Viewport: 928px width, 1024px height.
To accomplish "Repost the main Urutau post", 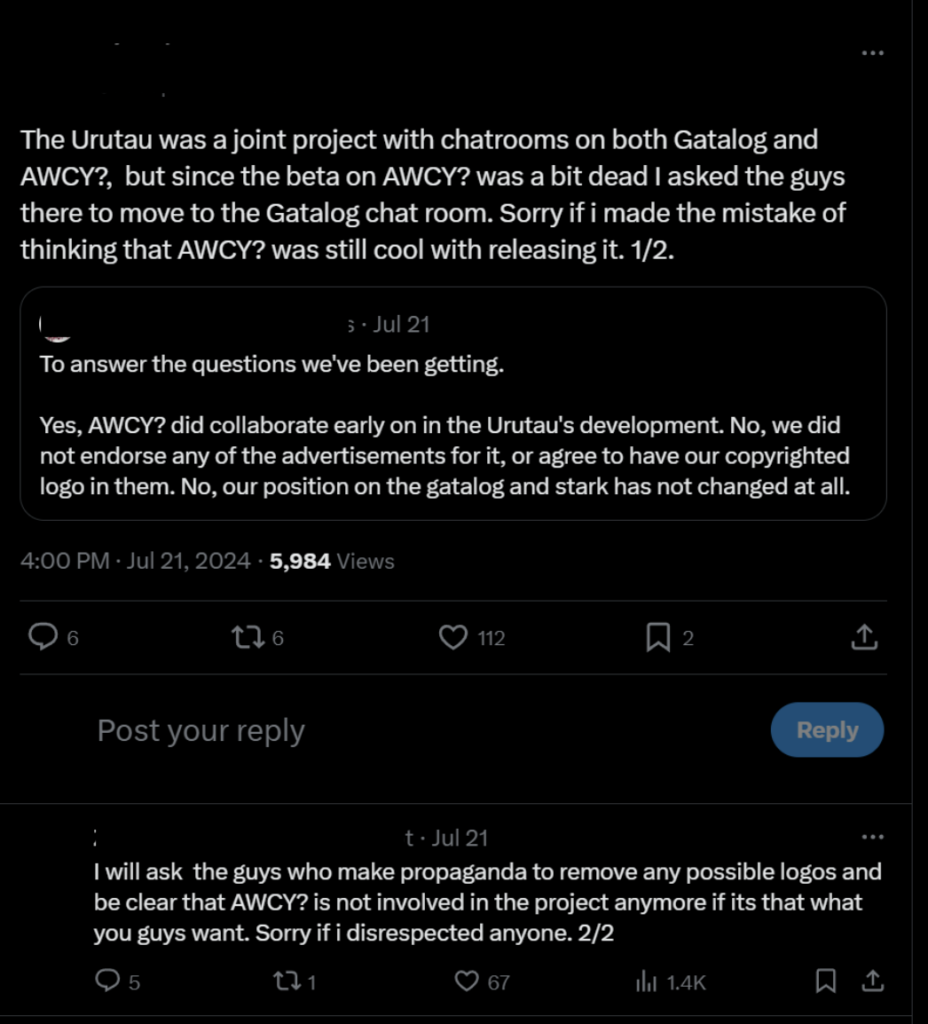I will point(245,637).
